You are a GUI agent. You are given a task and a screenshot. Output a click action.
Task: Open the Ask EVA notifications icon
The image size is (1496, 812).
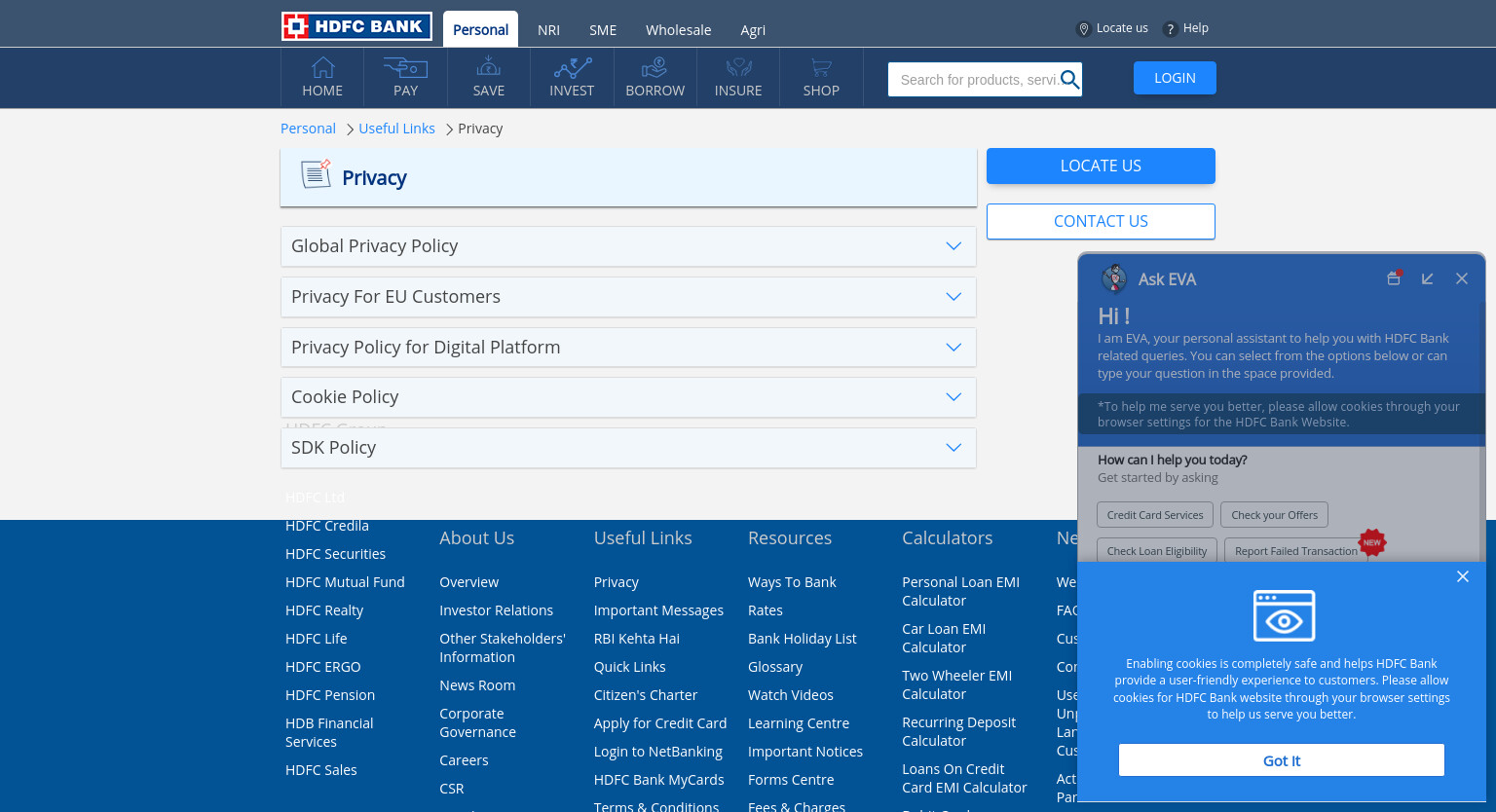tap(1394, 278)
